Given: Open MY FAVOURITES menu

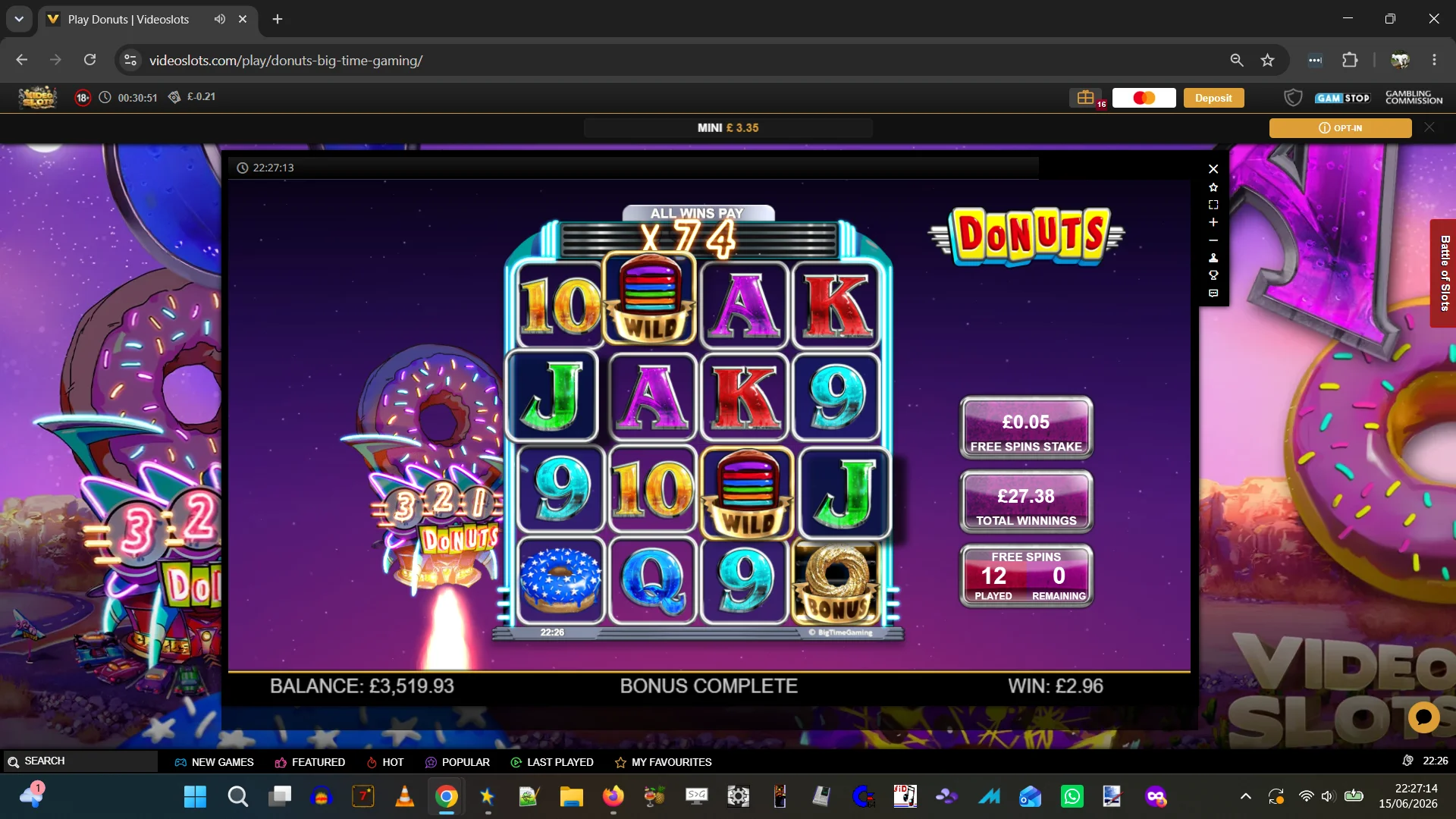Looking at the screenshot, I should pos(663,762).
